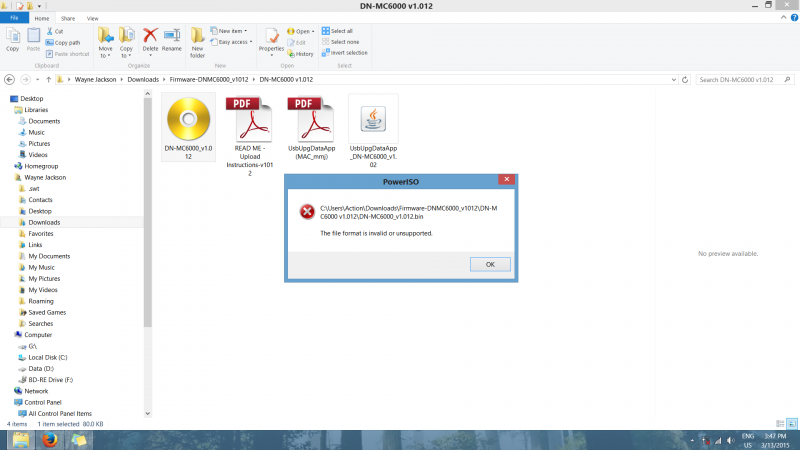Click the Open button in ribbon
This screenshot has width=800, height=450.
tap(301, 31)
